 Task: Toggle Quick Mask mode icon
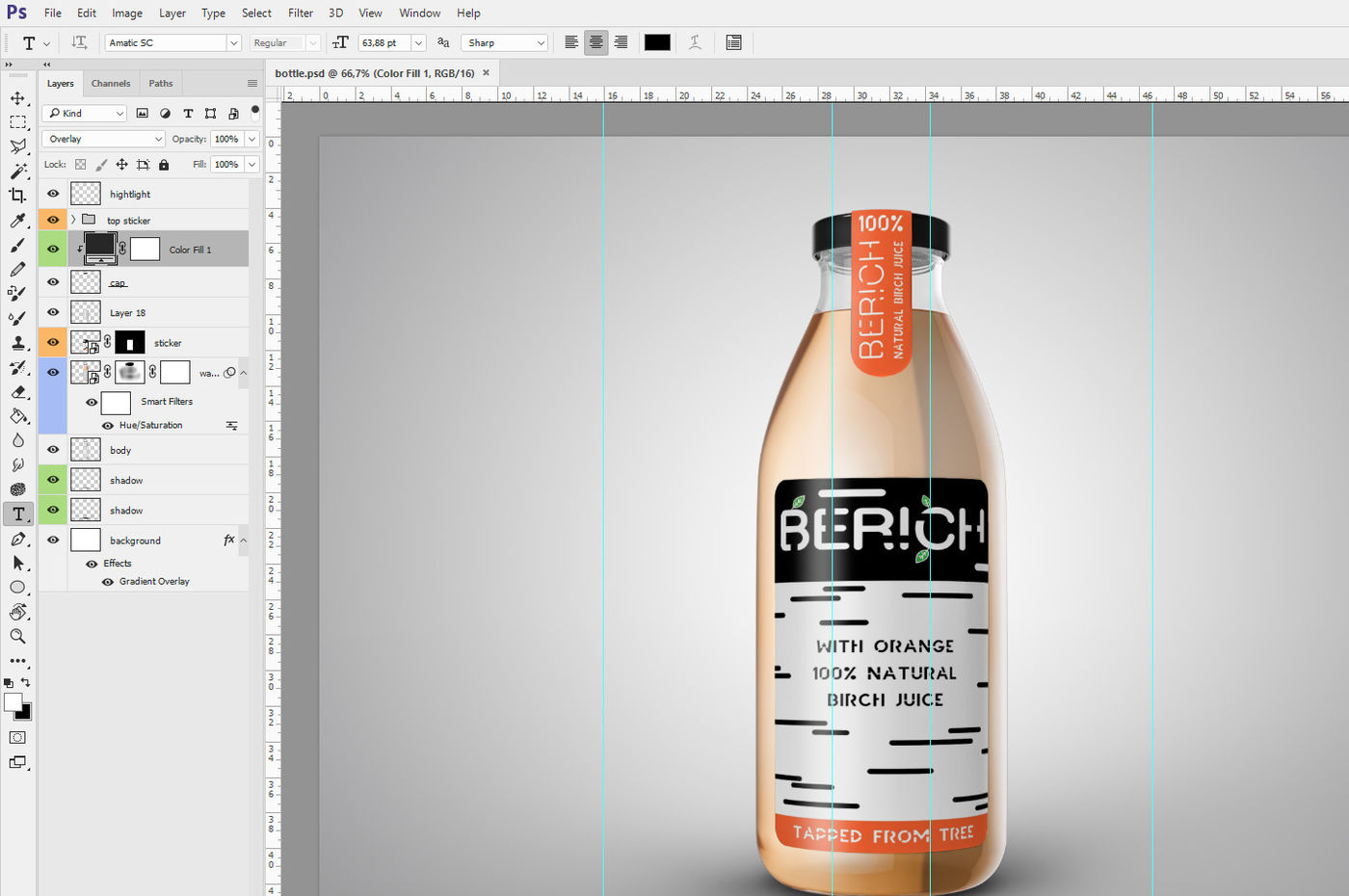point(17,737)
